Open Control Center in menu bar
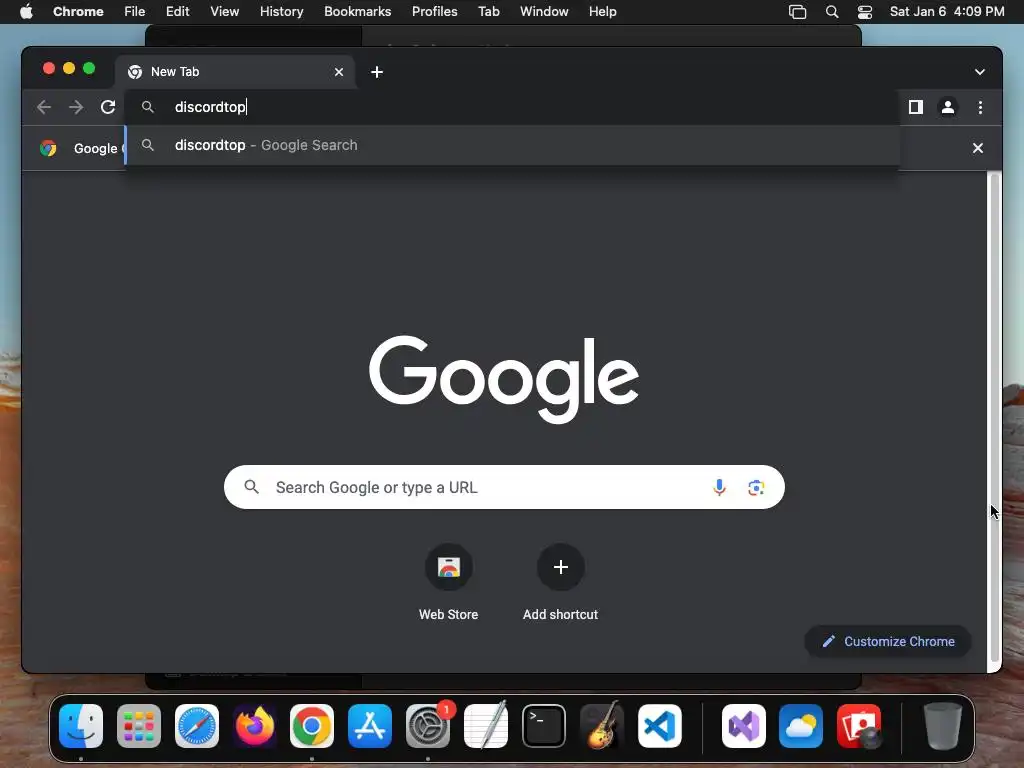This screenshot has width=1024, height=768. pyautogui.click(x=865, y=12)
